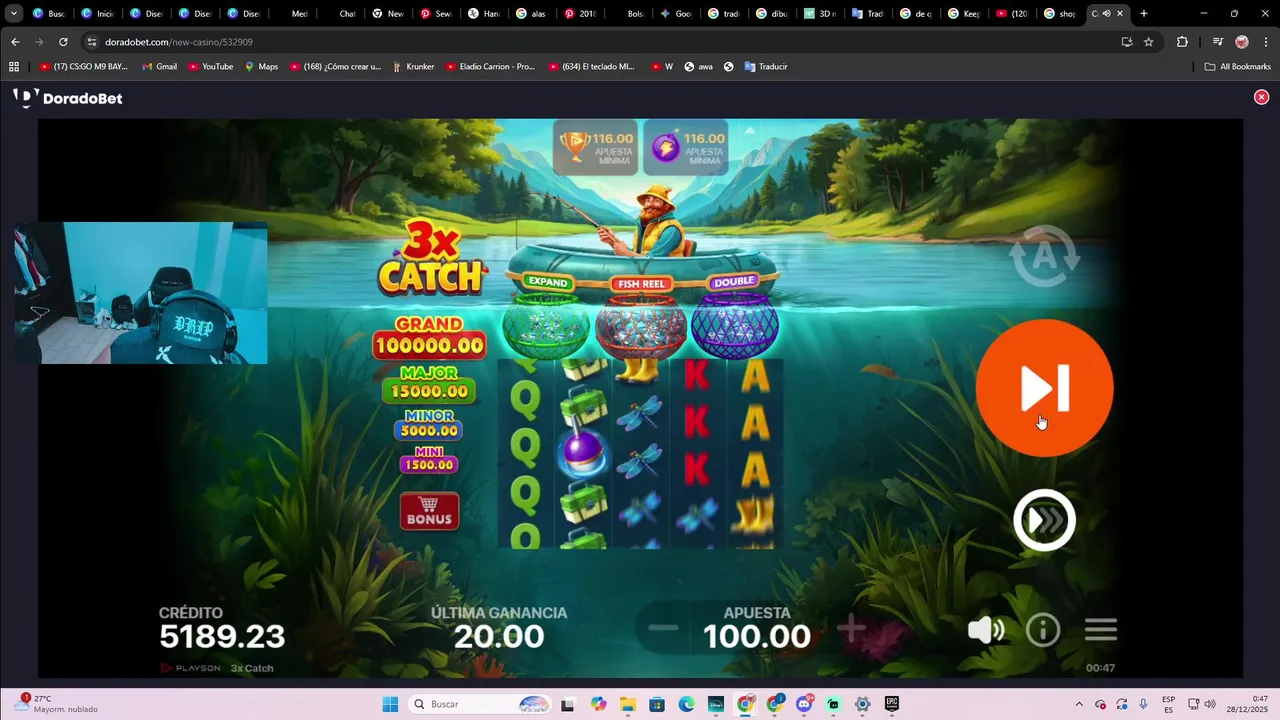The width and height of the screenshot is (1280, 720).
Task: Go back with browser back arrow
Action: (15, 42)
